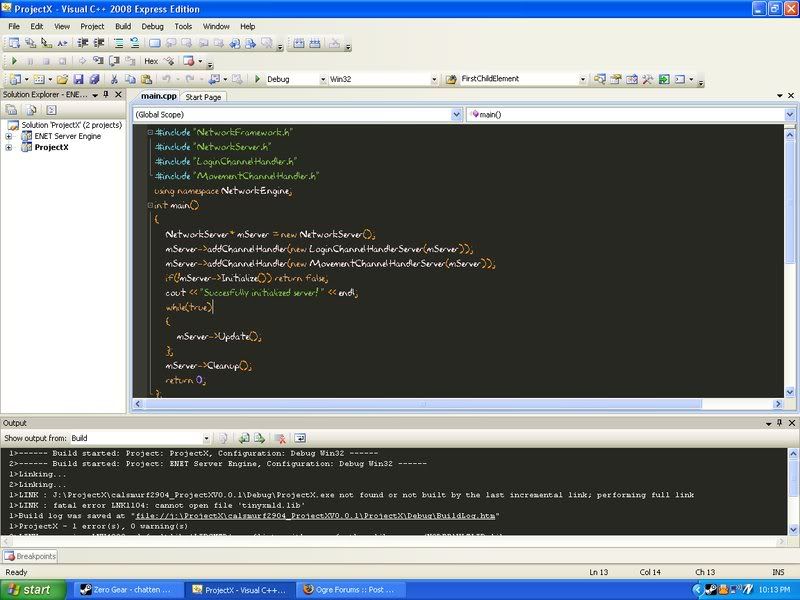Open the (Global Scope) dropdown
Image resolution: width=800 pixels, height=600 pixels.
[x=456, y=115]
